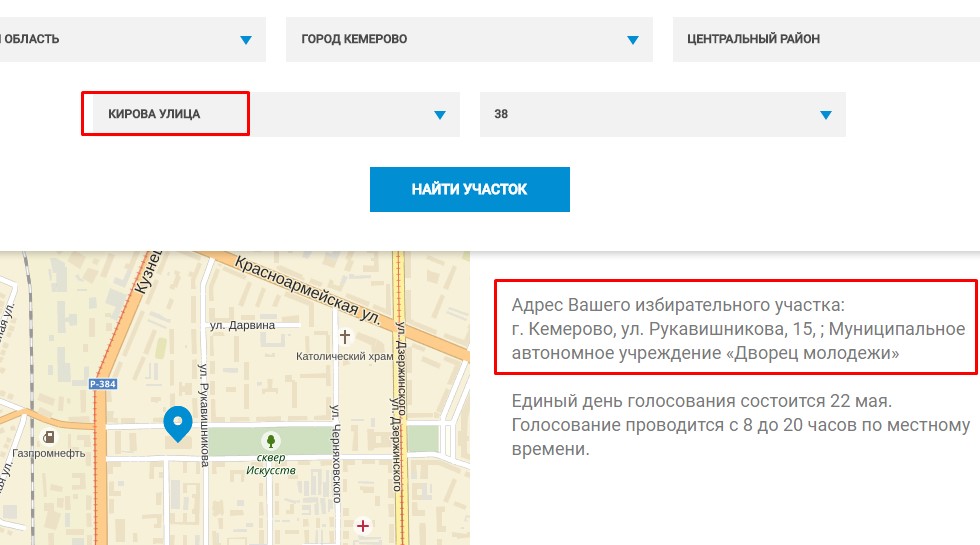Viewport: 980px width, 545px height.
Task: Click the red medical cross map icon
Action: tap(362, 526)
